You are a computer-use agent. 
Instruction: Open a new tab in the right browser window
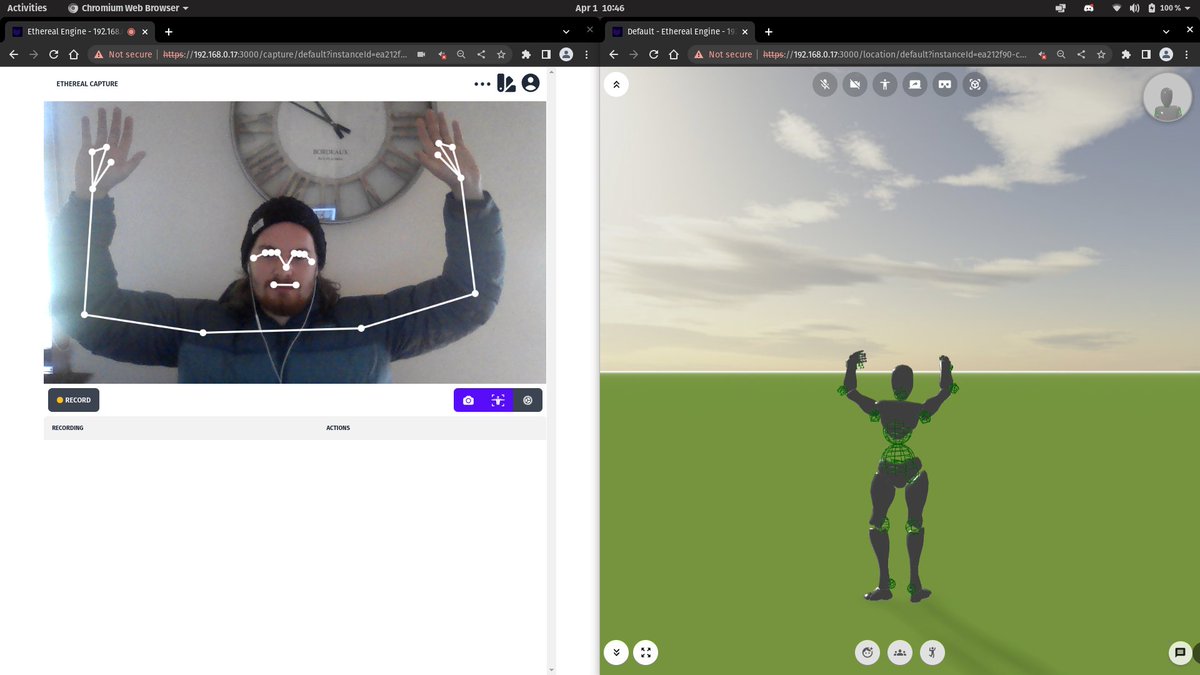click(768, 31)
